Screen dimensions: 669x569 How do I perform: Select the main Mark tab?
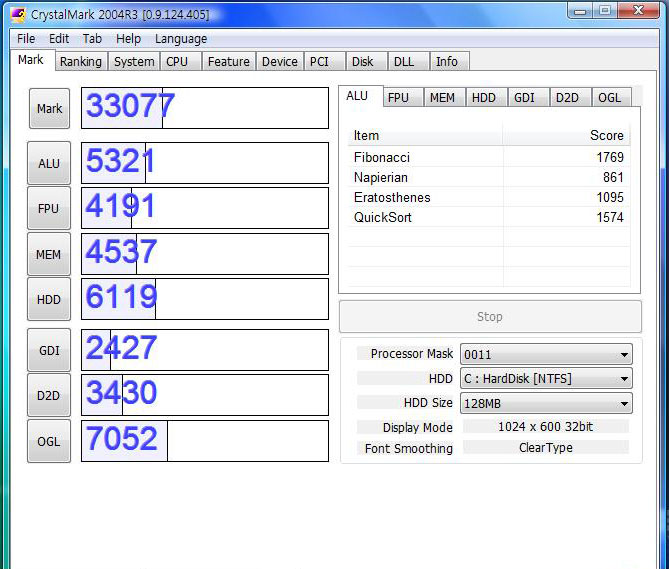(31, 60)
